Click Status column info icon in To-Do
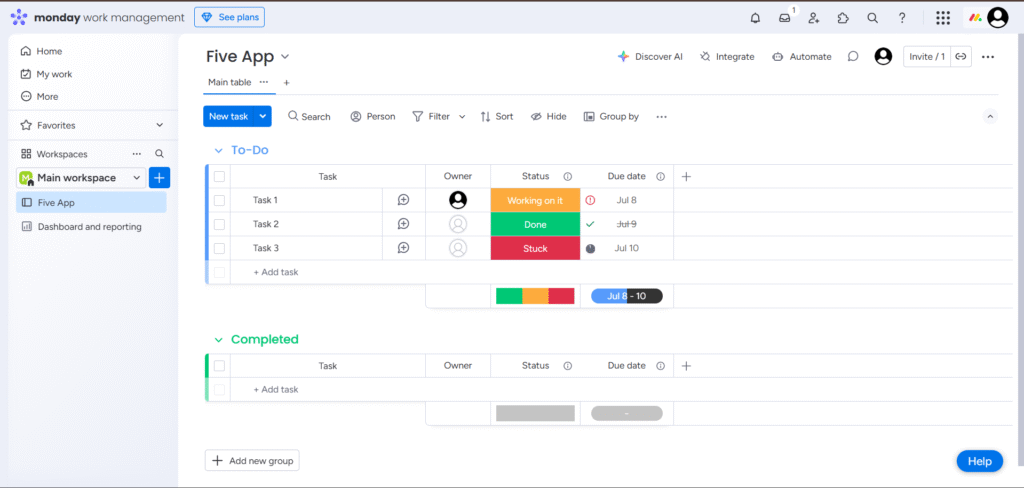 568,176
